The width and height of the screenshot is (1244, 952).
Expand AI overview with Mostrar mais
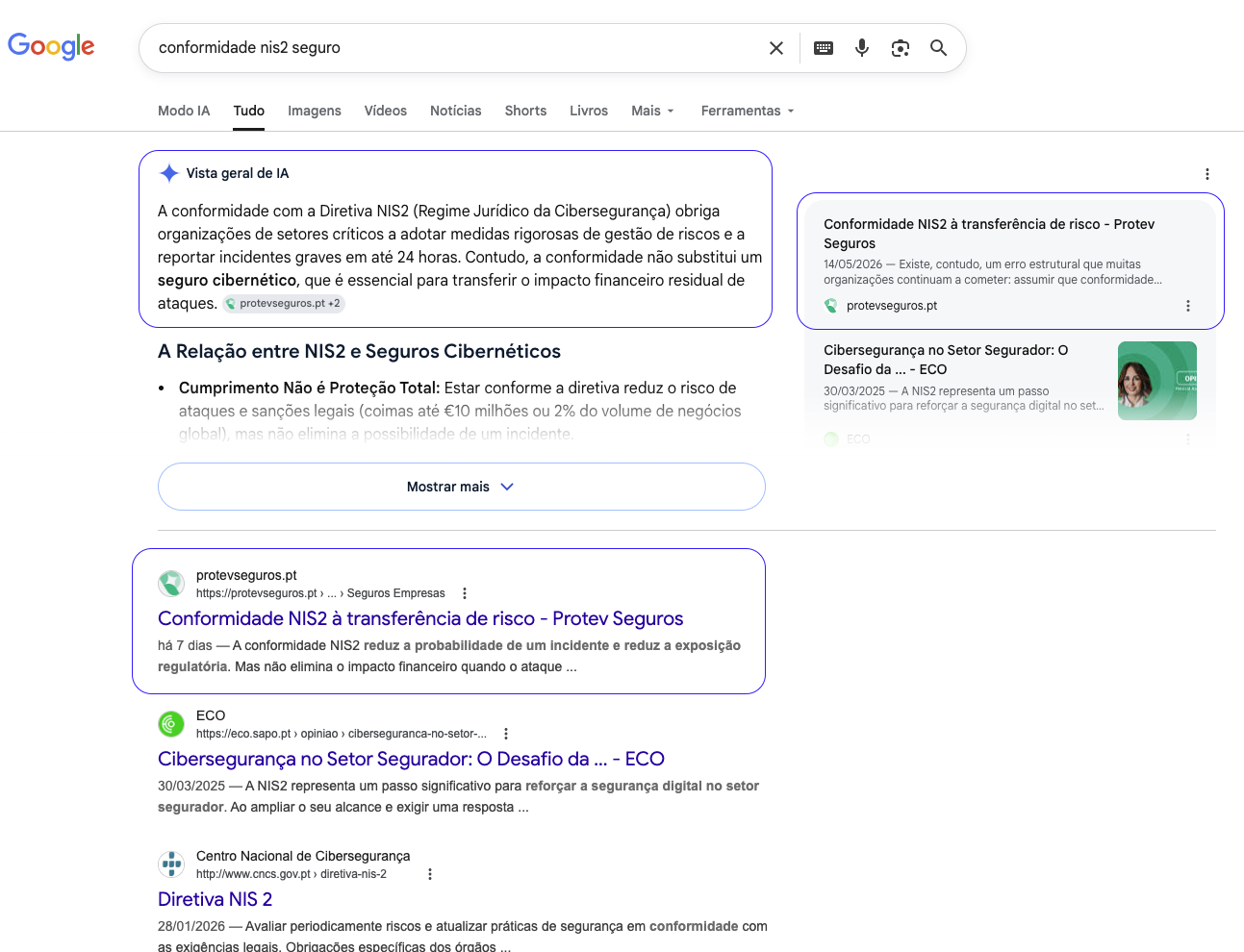pos(462,487)
